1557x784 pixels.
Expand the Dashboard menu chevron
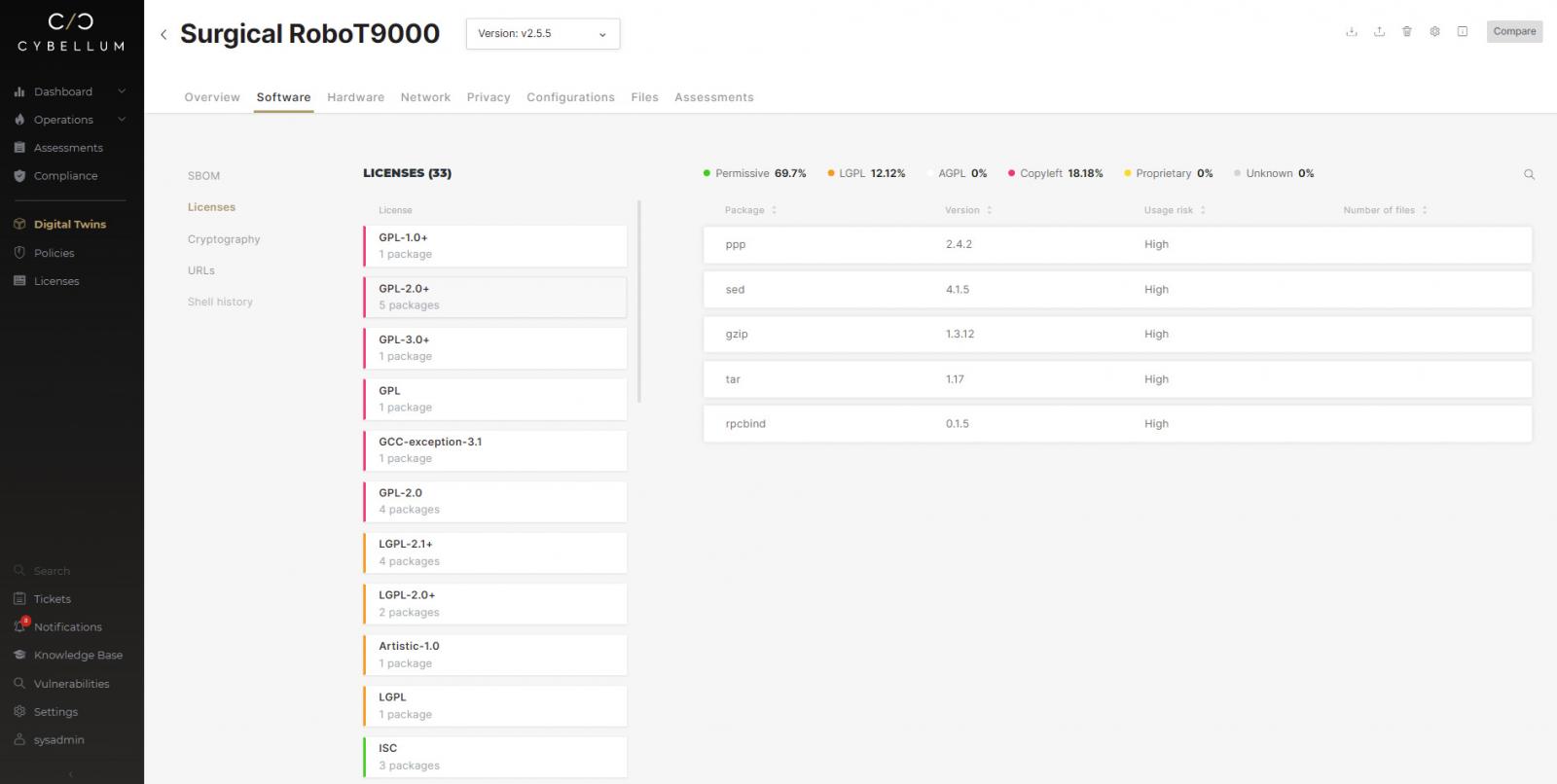[x=122, y=91]
